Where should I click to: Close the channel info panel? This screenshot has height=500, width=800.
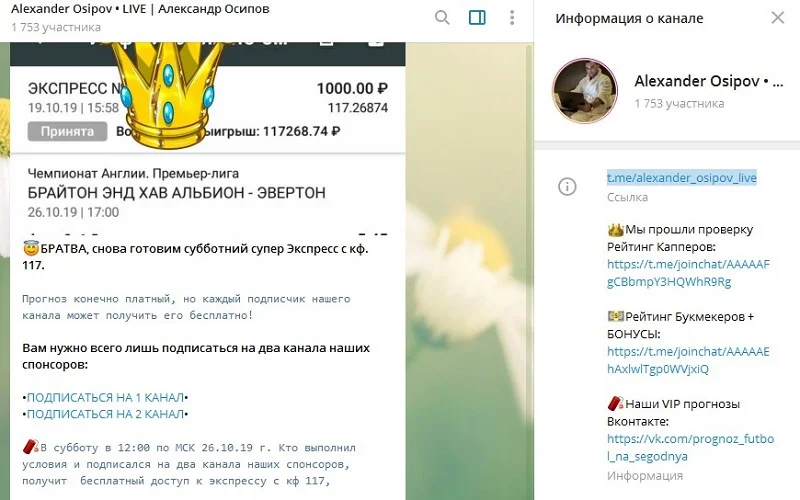[778, 18]
